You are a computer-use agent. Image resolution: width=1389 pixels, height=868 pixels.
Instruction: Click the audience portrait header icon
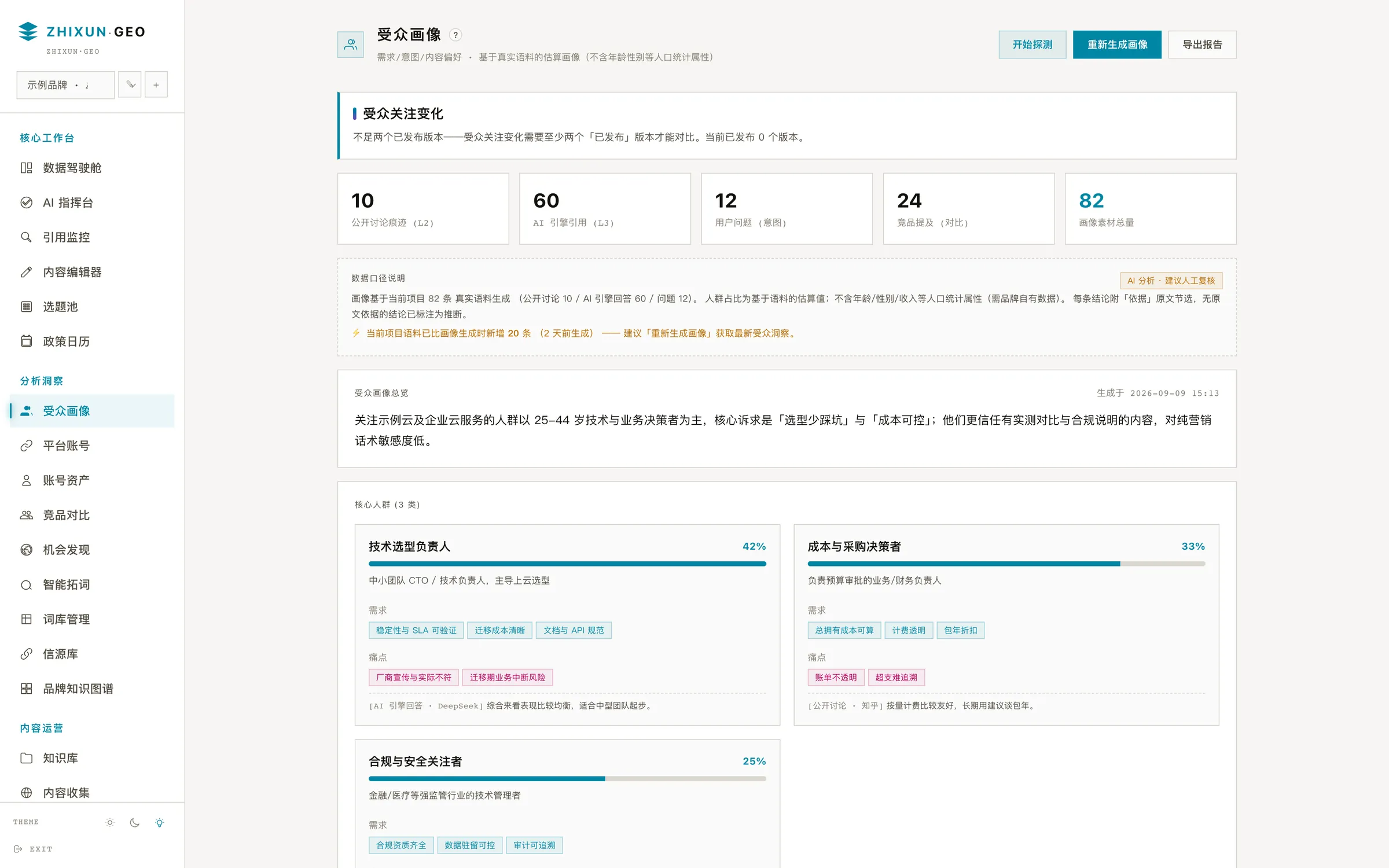click(351, 45)
